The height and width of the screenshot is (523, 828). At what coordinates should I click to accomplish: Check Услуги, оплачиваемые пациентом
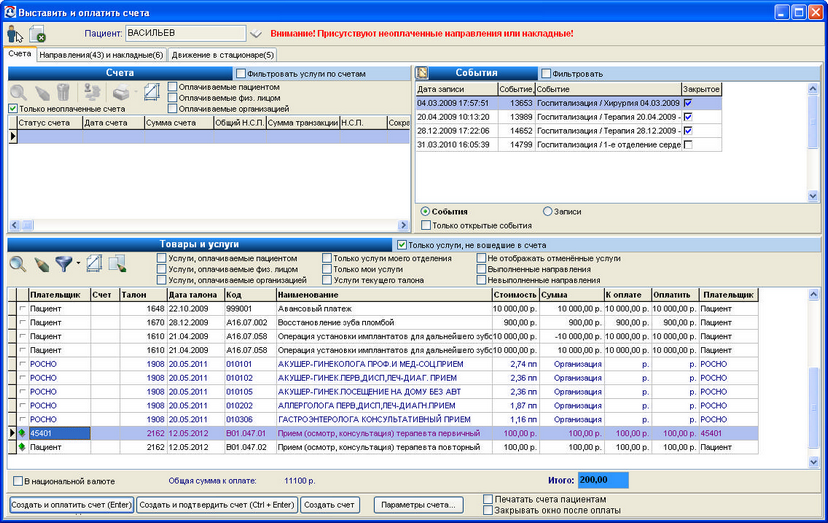[162, 258]
